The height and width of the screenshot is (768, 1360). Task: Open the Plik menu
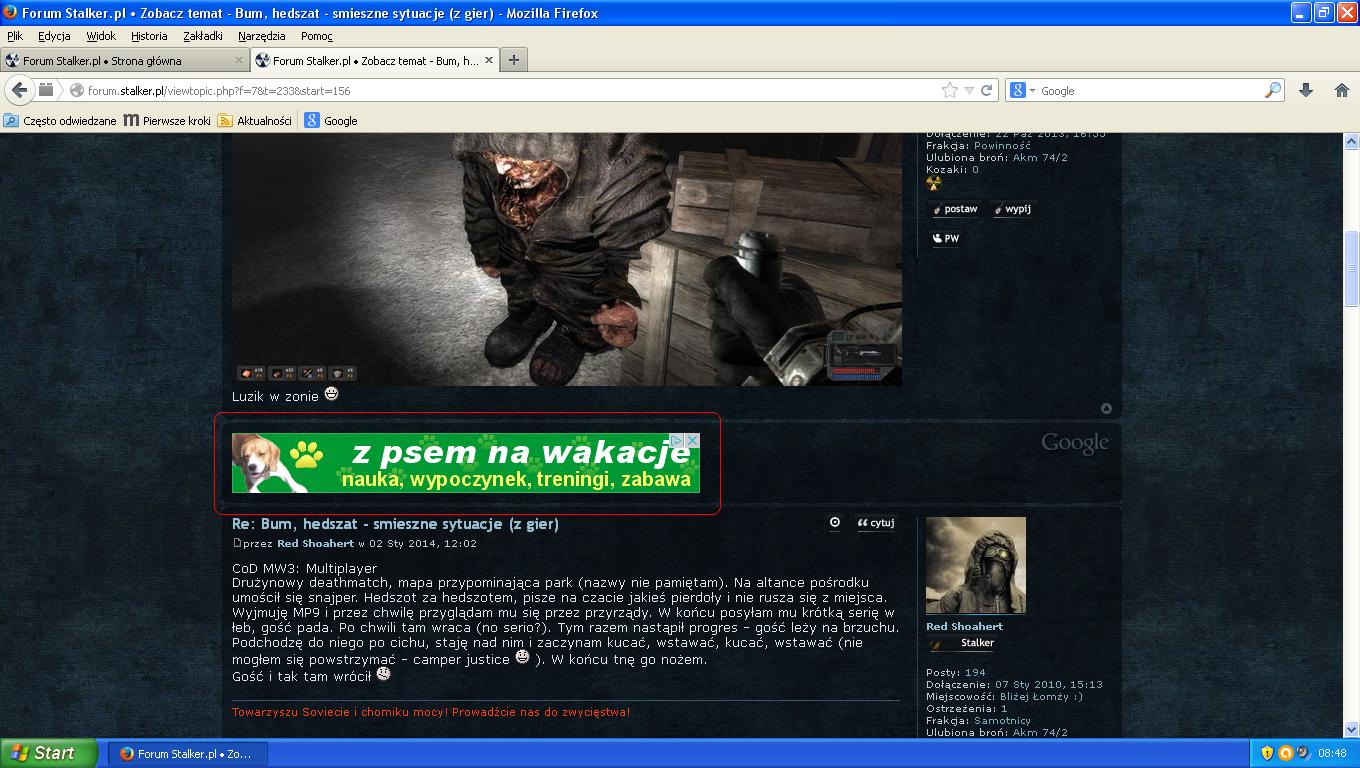tap(15, 36)
